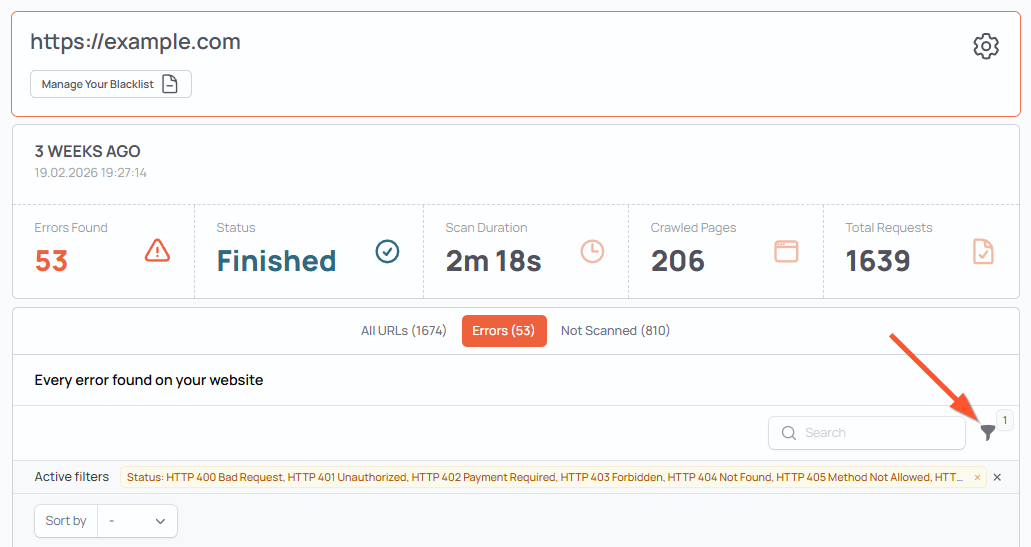Click the https://example.com site heading
The height and width of the screenshot is (547, 1031).
(x=135, y=42)
